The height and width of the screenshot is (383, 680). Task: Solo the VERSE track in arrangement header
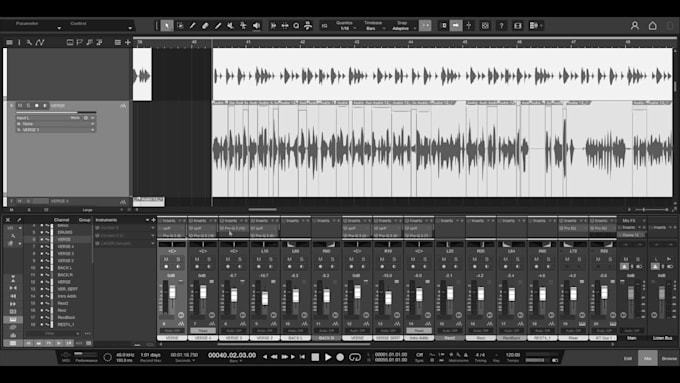pos(28,105)
